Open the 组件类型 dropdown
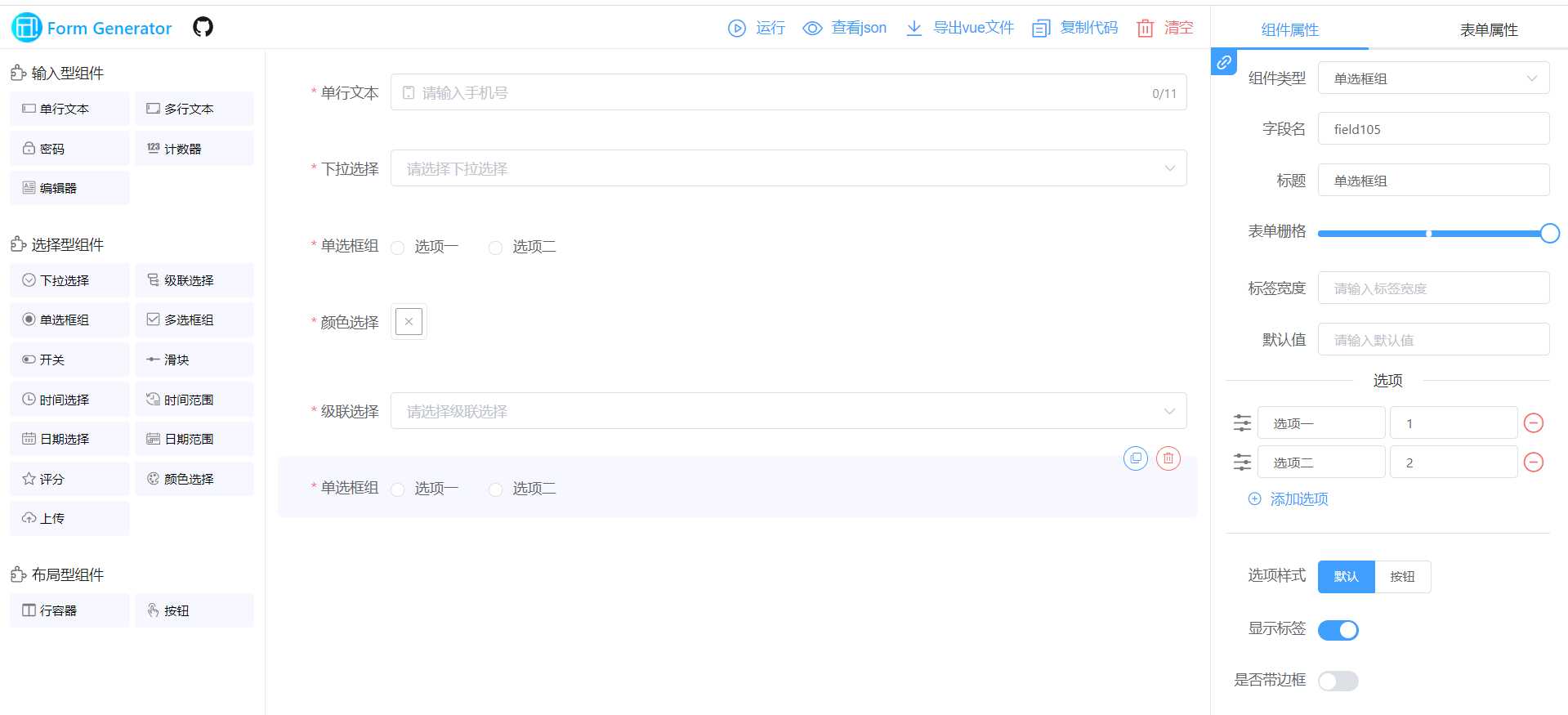The width and height of the screenshot is (1568, 715). (1433, 78)
